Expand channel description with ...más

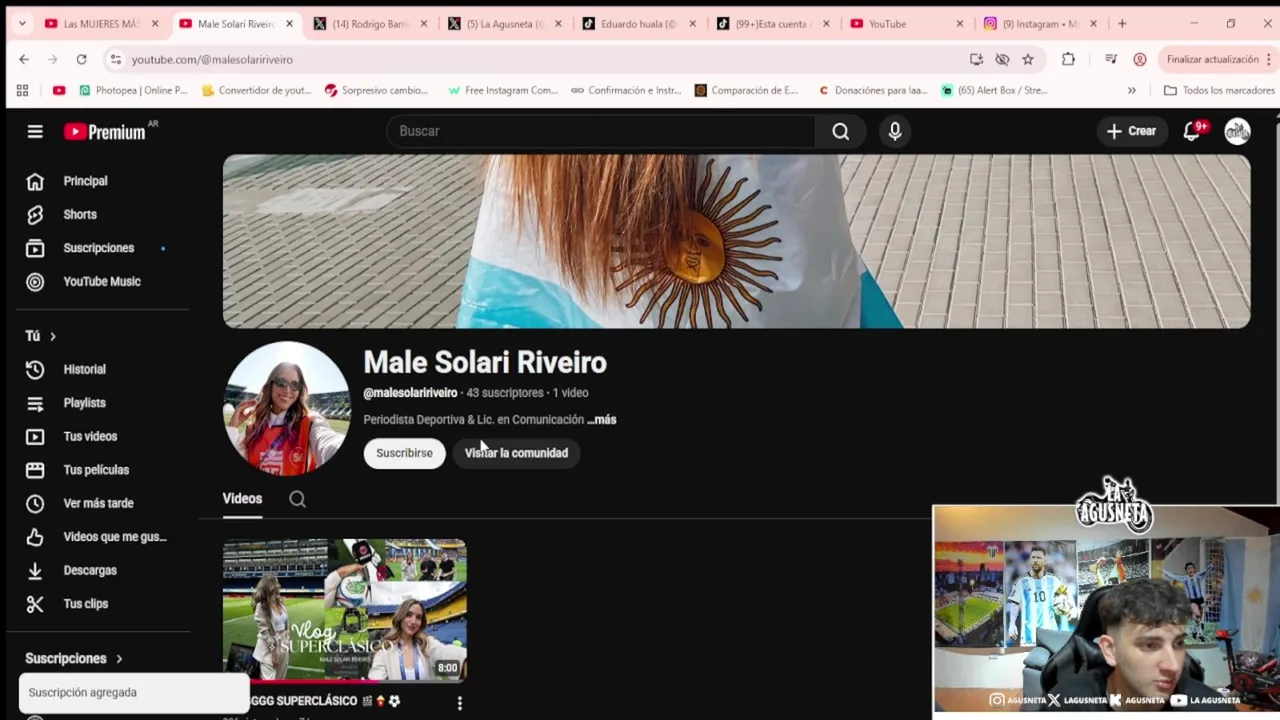[x=602, y=420]
